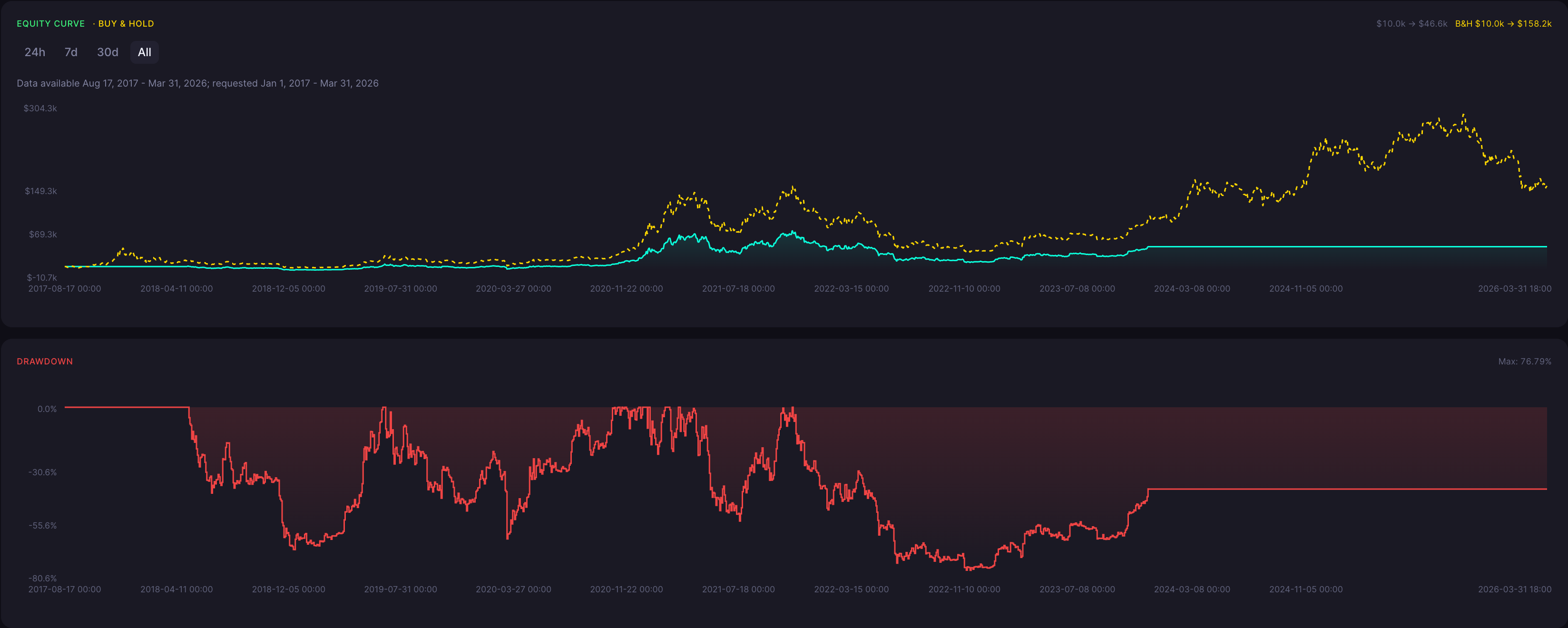This screenshot has width=1568, height=628.
Task: Click the $69.3k equity axis label
Action: (43, 234)
